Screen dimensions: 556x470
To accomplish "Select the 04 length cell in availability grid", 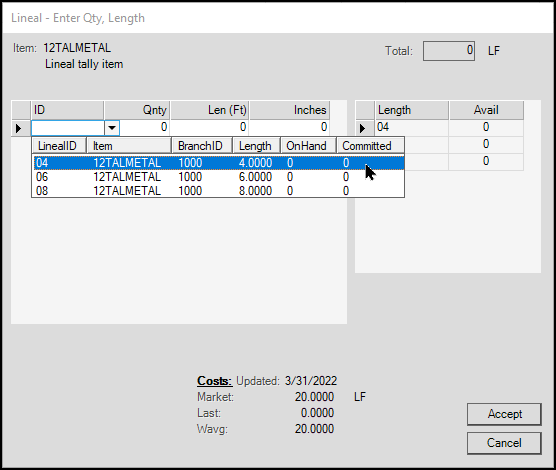I will pos(412,127).
